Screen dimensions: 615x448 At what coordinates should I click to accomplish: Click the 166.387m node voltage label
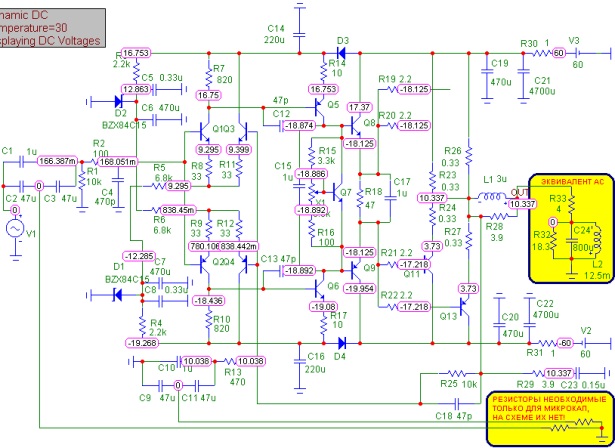coord(58,161)
